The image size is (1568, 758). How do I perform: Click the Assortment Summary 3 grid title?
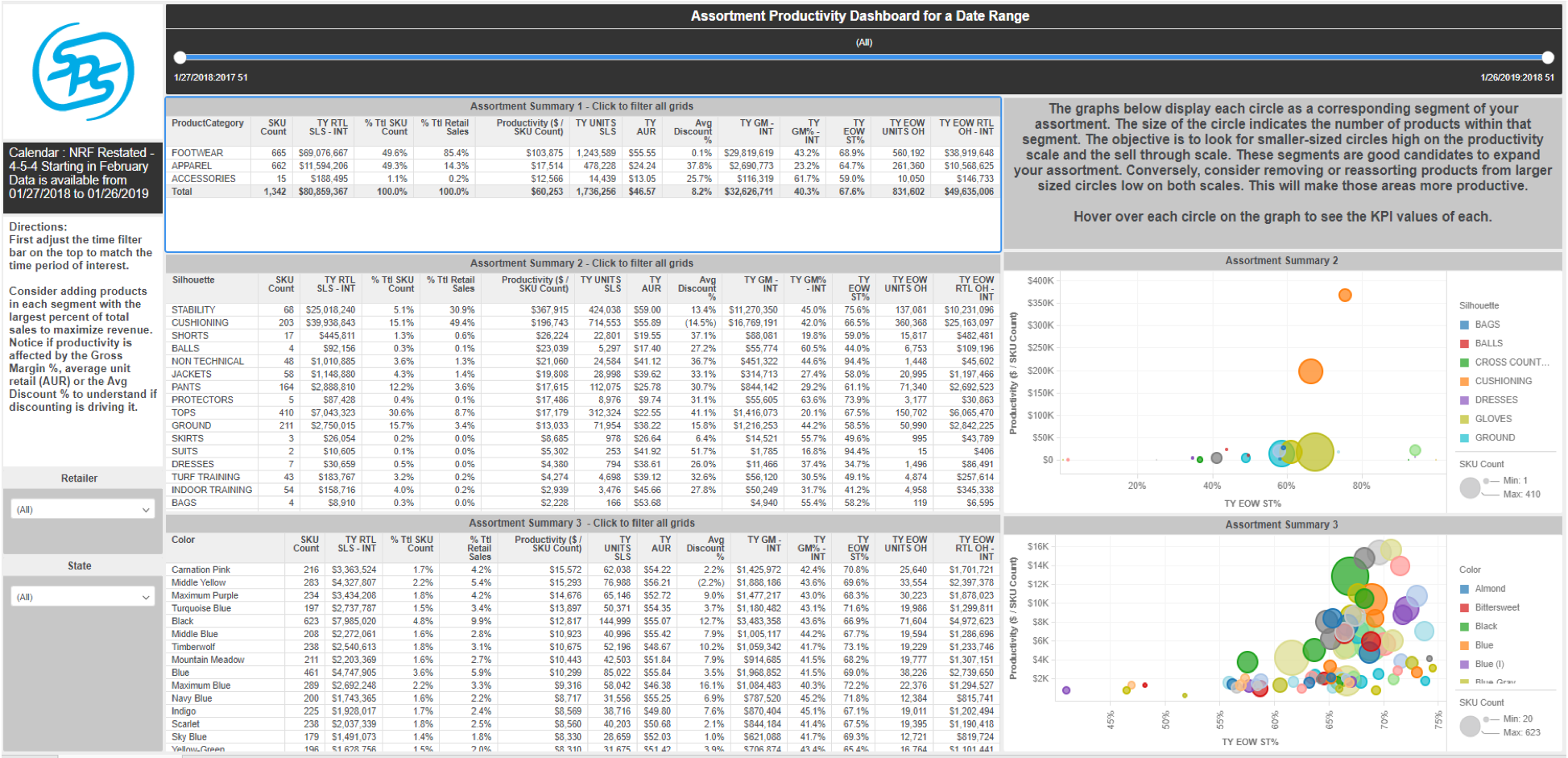click(x=581, y=523)
